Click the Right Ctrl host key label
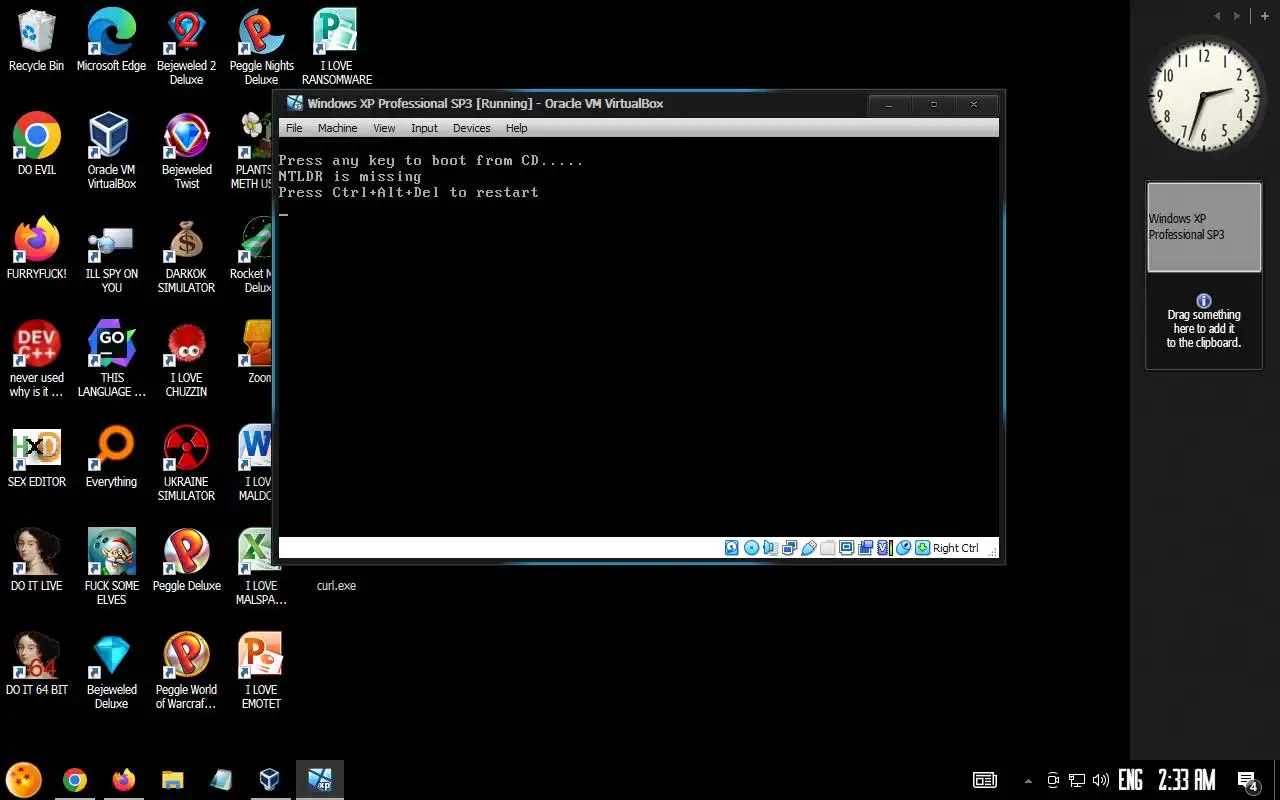Image resolution: width=1280 pixels, height=800 pixels. 956,548
